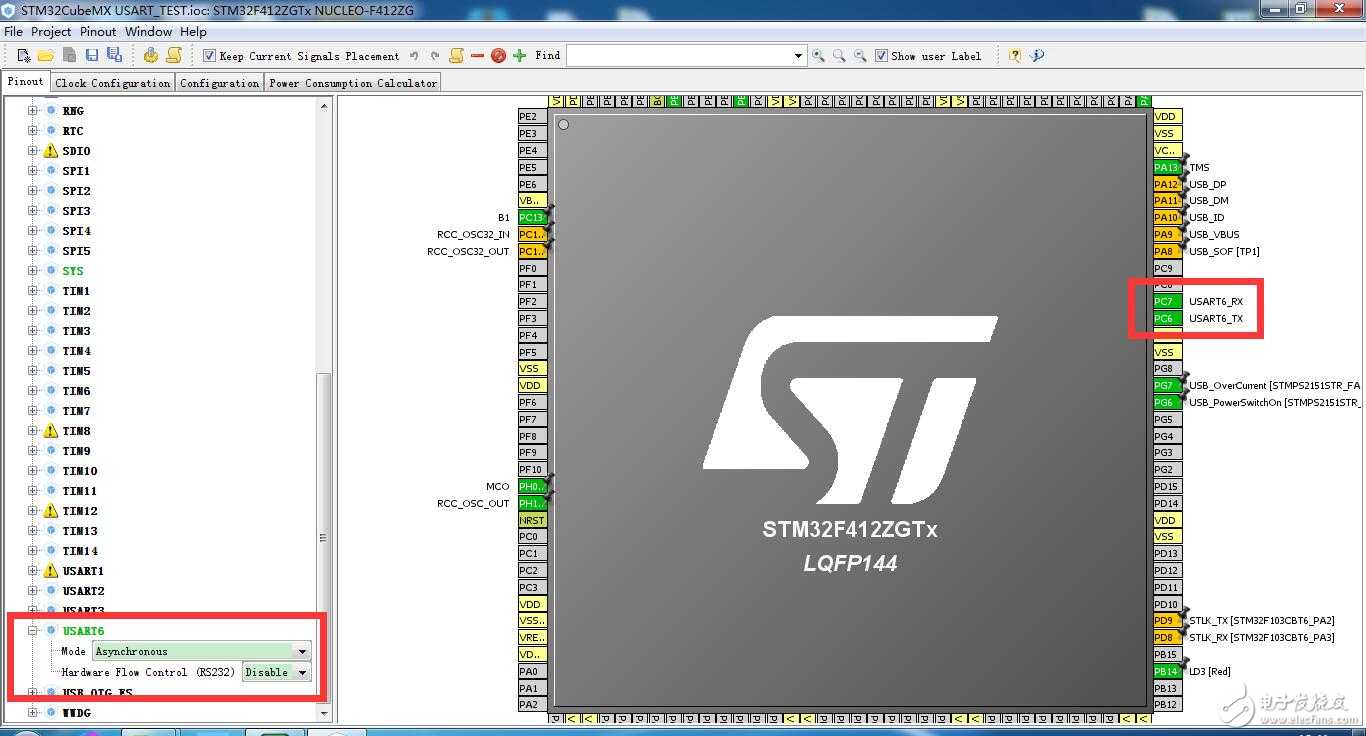
Task: Click the warning icon beside SDIO
Action: (x=51, y=151)
